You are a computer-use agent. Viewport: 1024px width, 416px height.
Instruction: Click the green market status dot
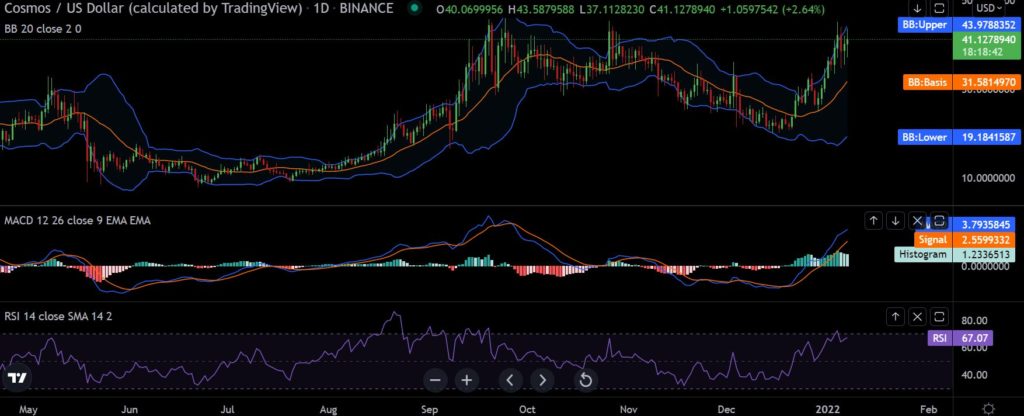click(x=414, y=9)
